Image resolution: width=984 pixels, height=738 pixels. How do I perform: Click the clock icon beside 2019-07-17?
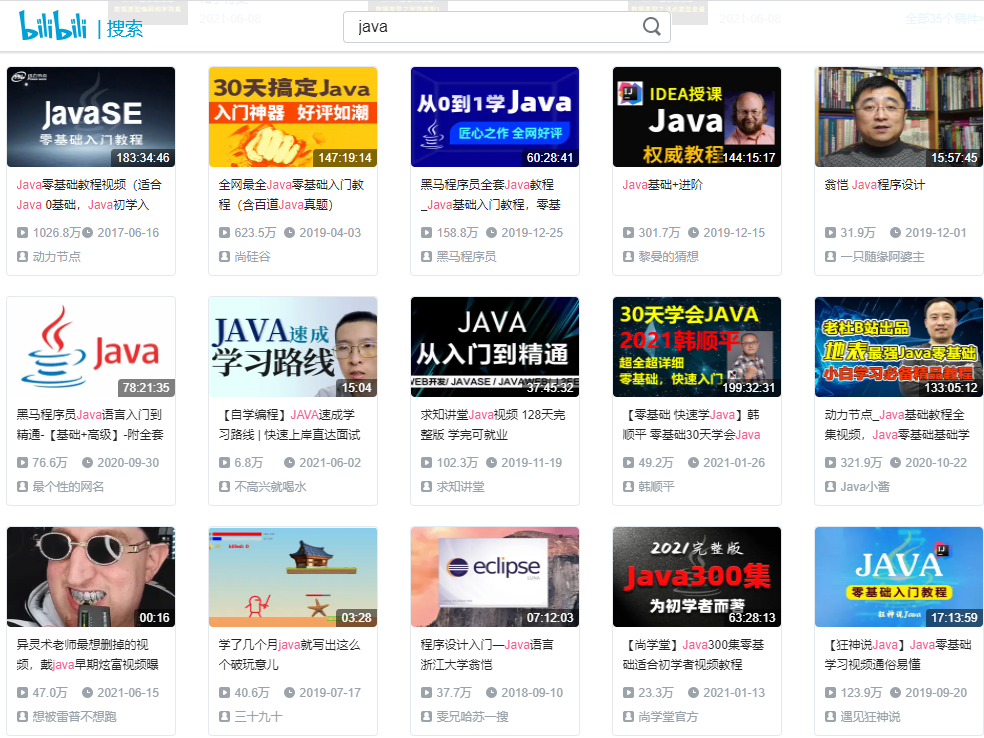click(289, 693)
